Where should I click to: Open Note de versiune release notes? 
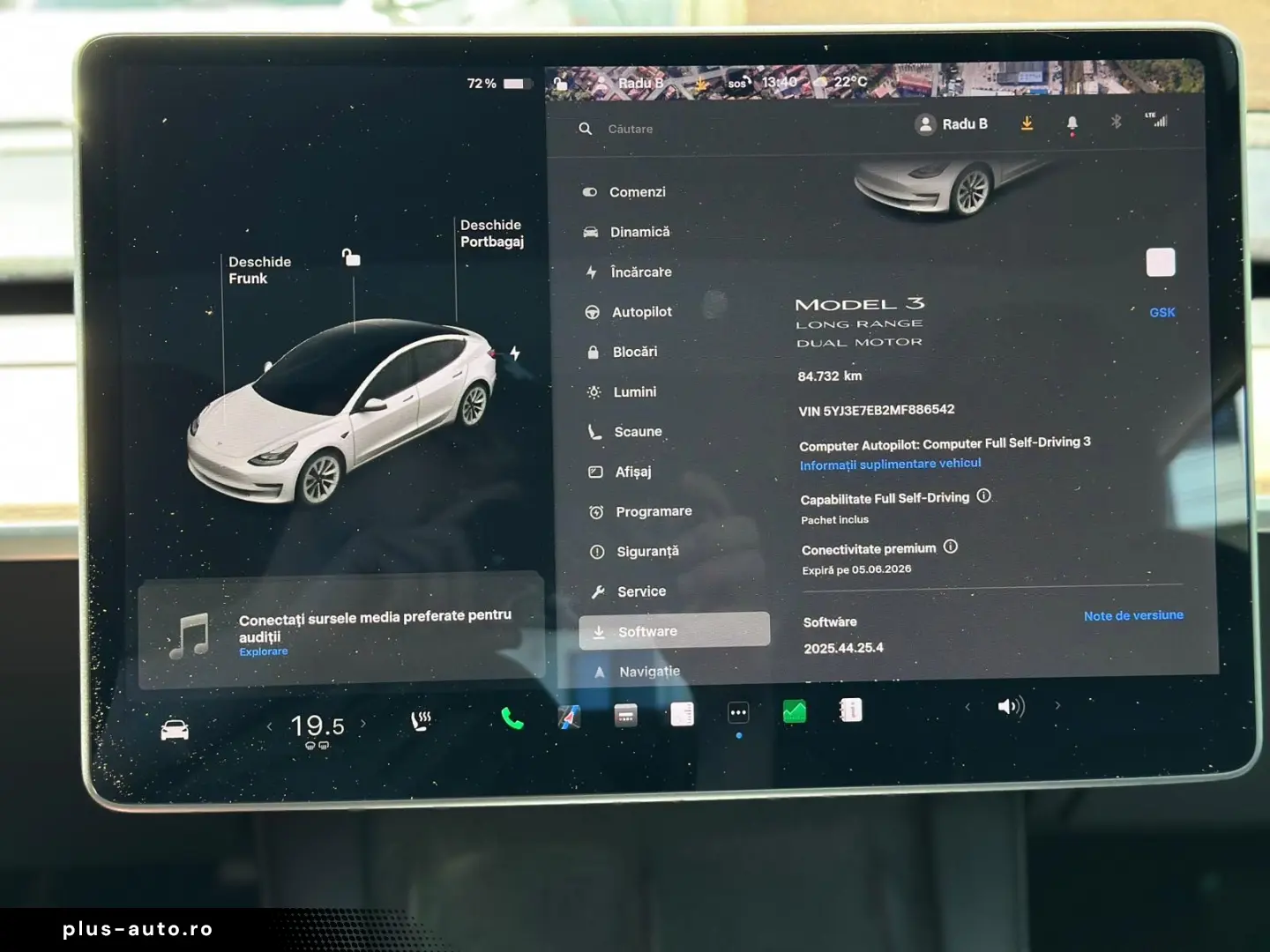[1133, 615]
